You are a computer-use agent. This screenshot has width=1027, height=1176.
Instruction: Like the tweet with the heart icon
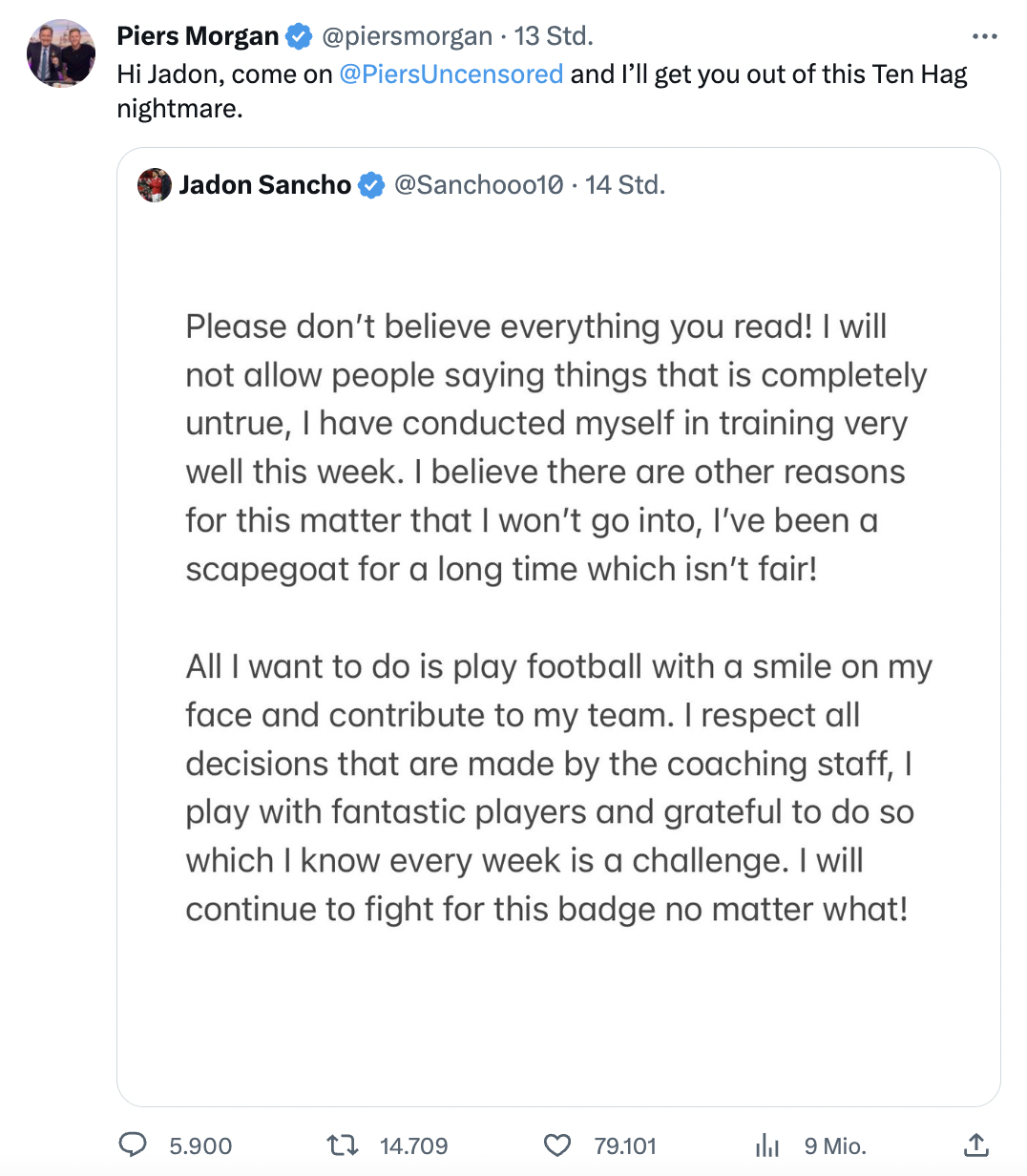(556, 1144)
